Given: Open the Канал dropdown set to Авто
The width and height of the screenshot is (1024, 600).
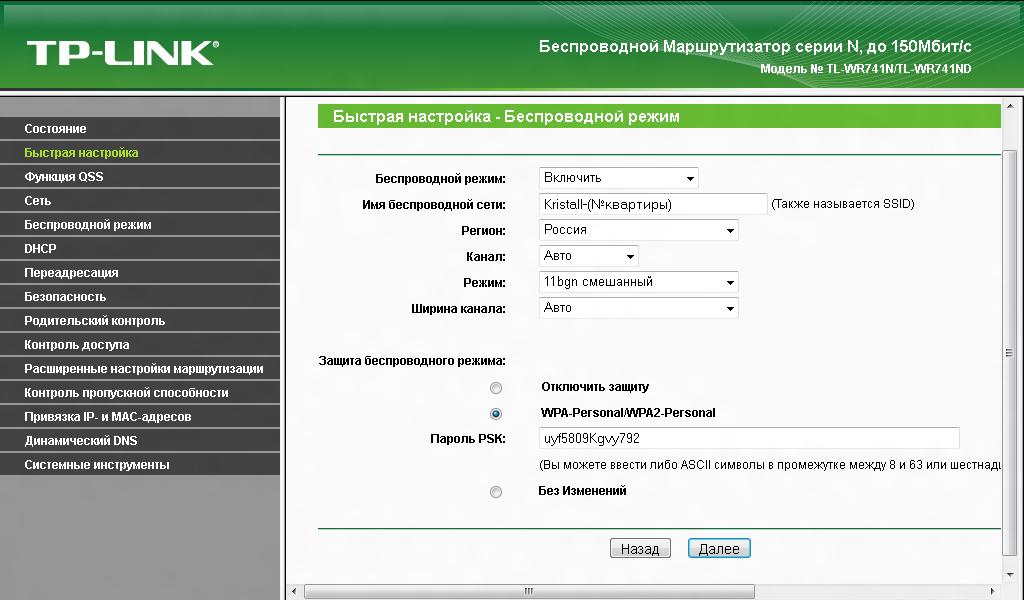Looking at the screenshot, I should click(588, 256).
